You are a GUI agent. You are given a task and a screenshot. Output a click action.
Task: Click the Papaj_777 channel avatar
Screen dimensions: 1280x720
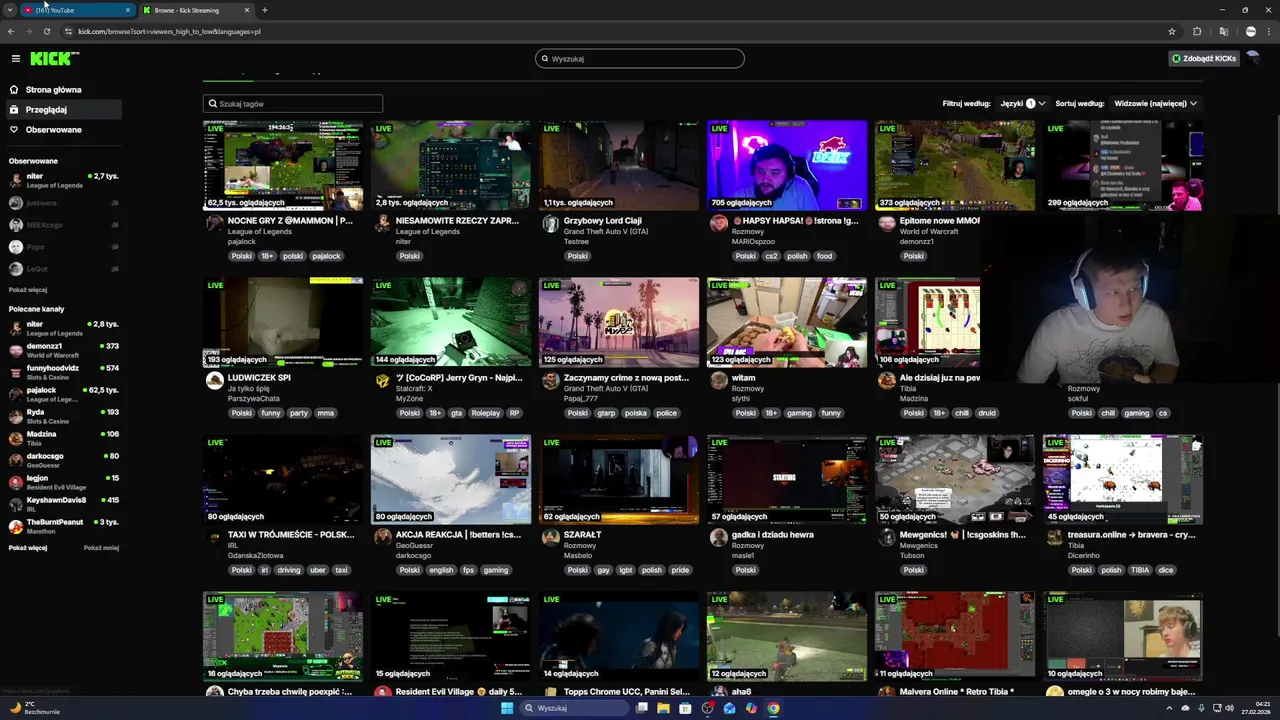pos(550,380)
